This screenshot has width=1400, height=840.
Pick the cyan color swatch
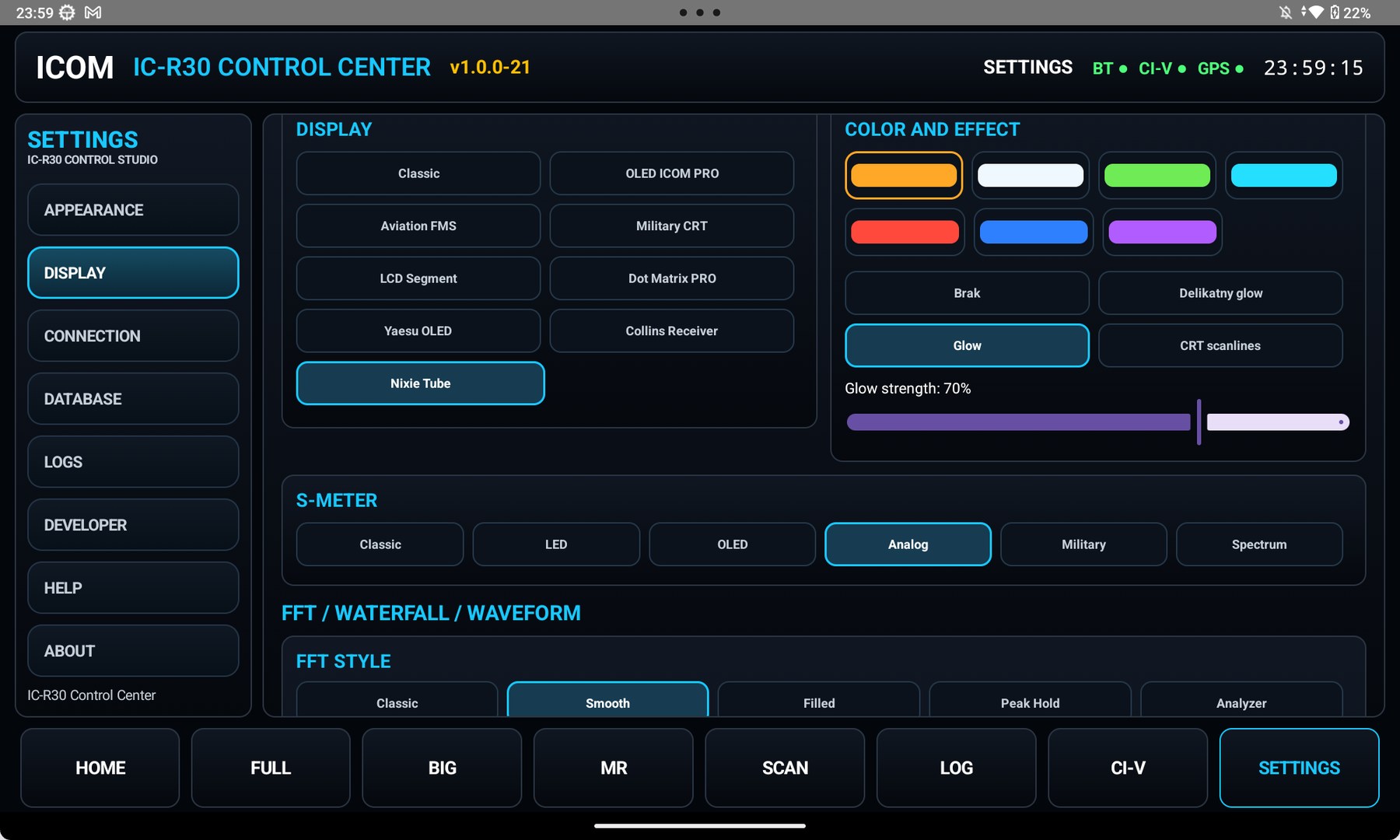pos(1284,175)
